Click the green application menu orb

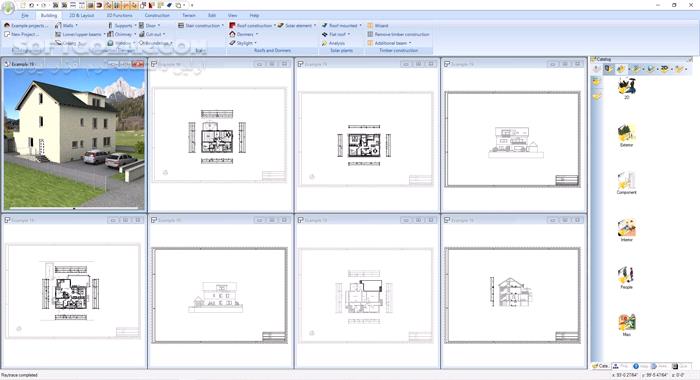coord(8,8)
